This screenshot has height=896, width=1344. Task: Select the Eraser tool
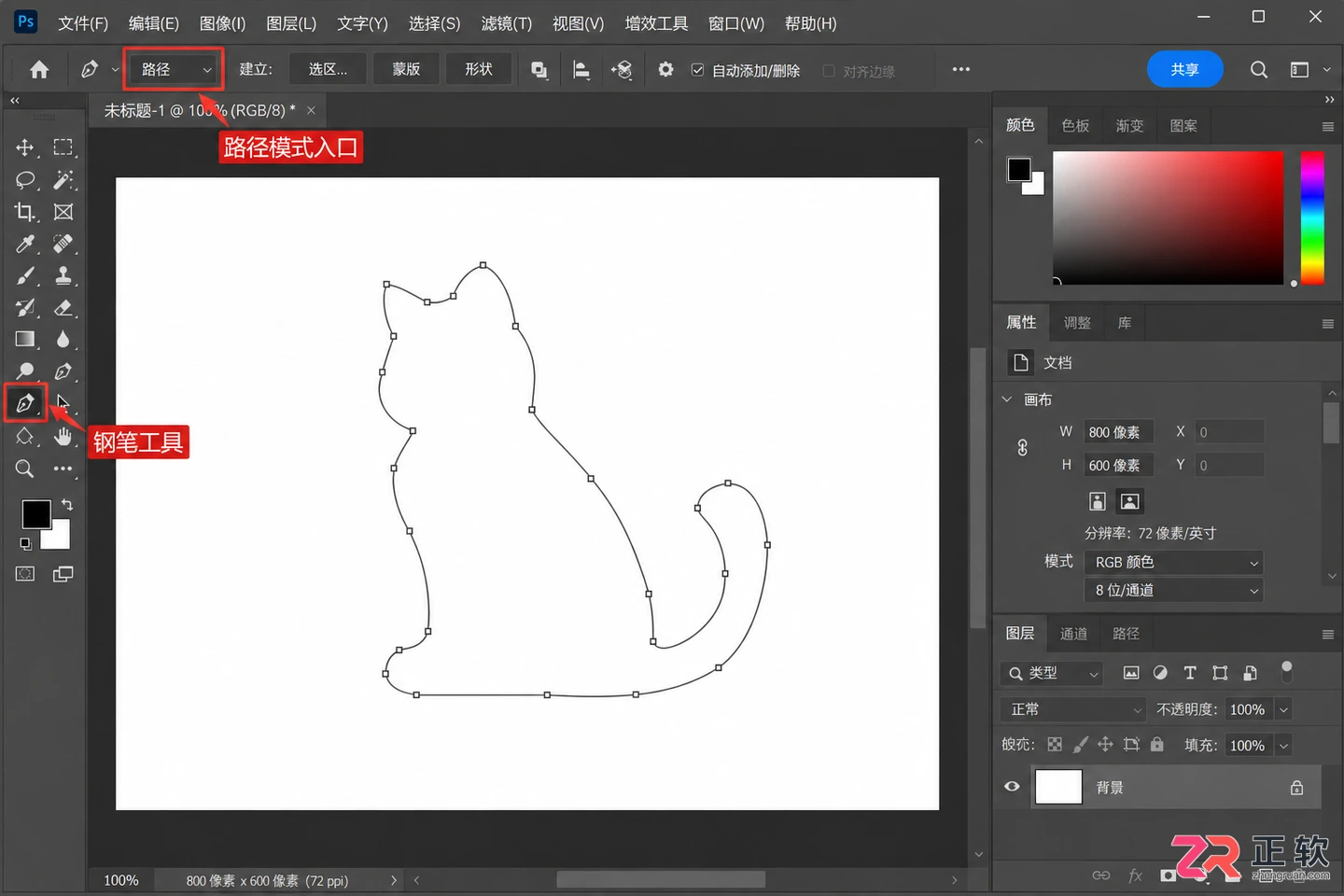[63, 307]
